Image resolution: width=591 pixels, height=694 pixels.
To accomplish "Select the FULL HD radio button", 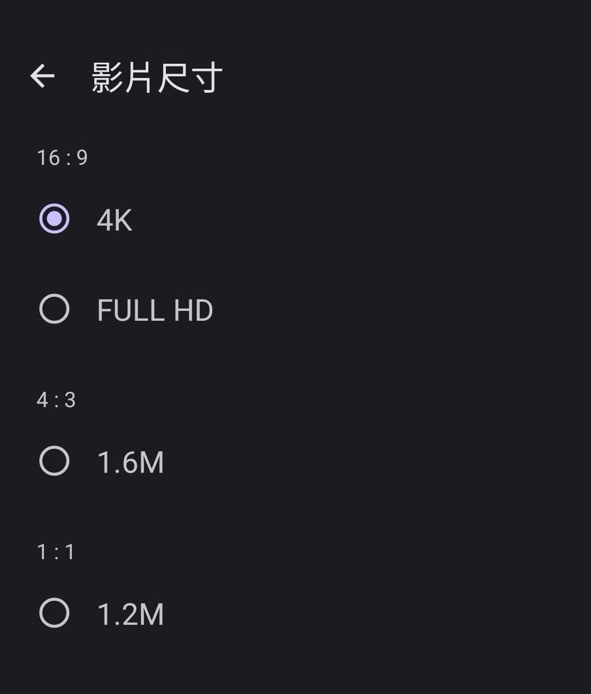I will tap(54, 309).
